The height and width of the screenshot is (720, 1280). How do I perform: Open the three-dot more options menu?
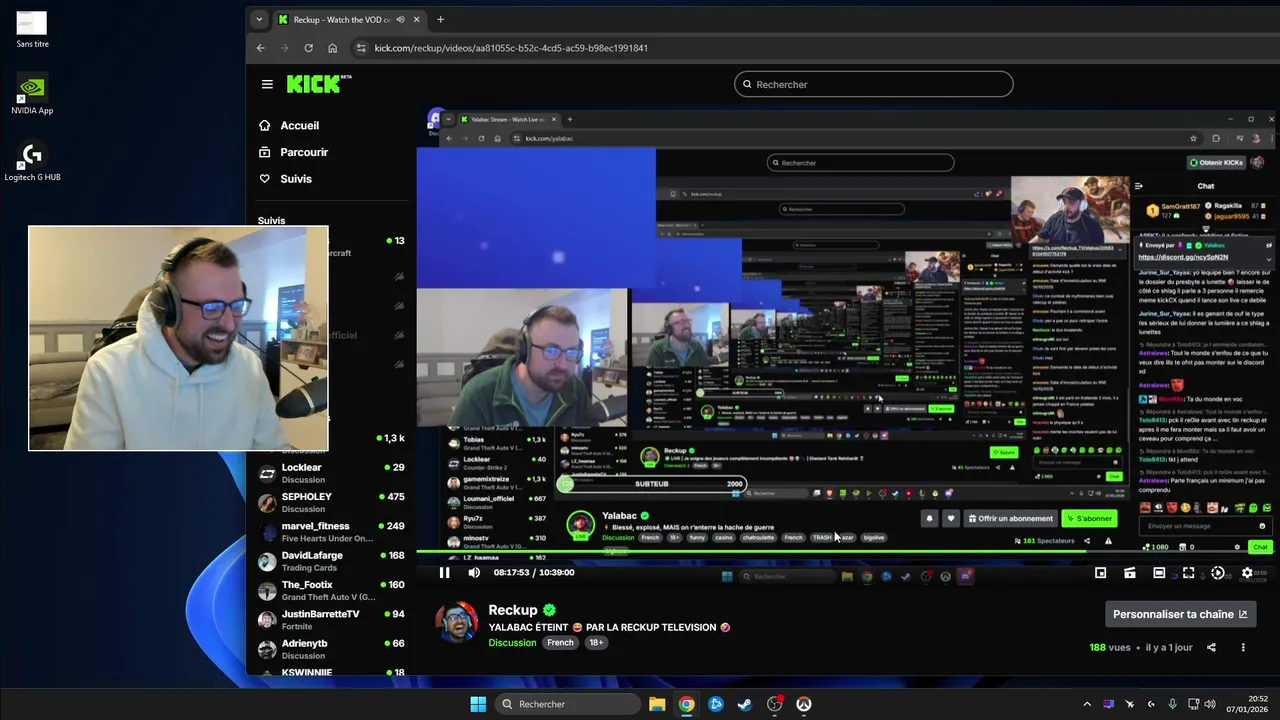(x=1243, y=647)
